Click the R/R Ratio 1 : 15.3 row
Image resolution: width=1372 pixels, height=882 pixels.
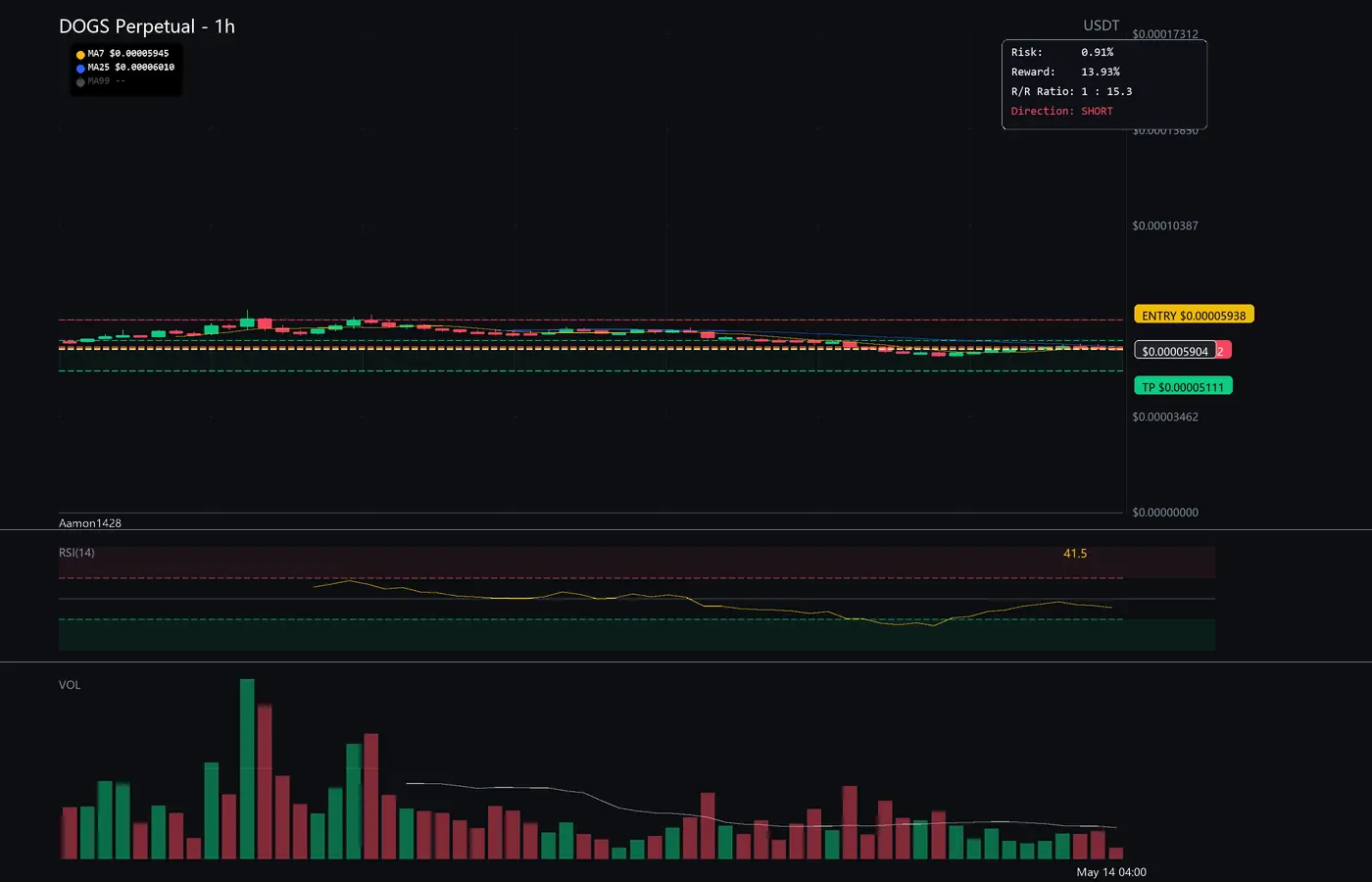point(1071,91)
